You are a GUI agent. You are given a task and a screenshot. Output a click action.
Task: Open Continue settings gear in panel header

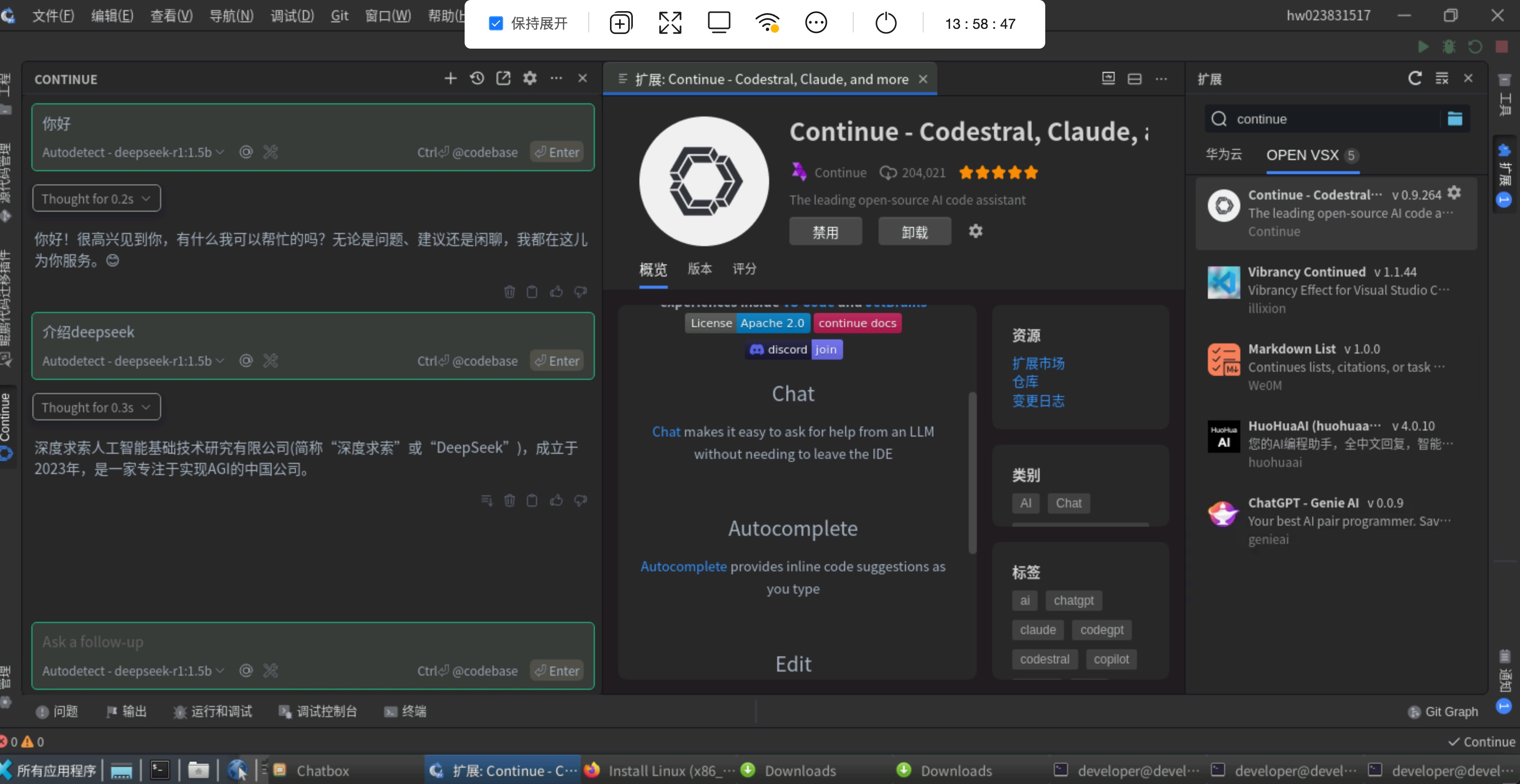click(x=530, y=79)
